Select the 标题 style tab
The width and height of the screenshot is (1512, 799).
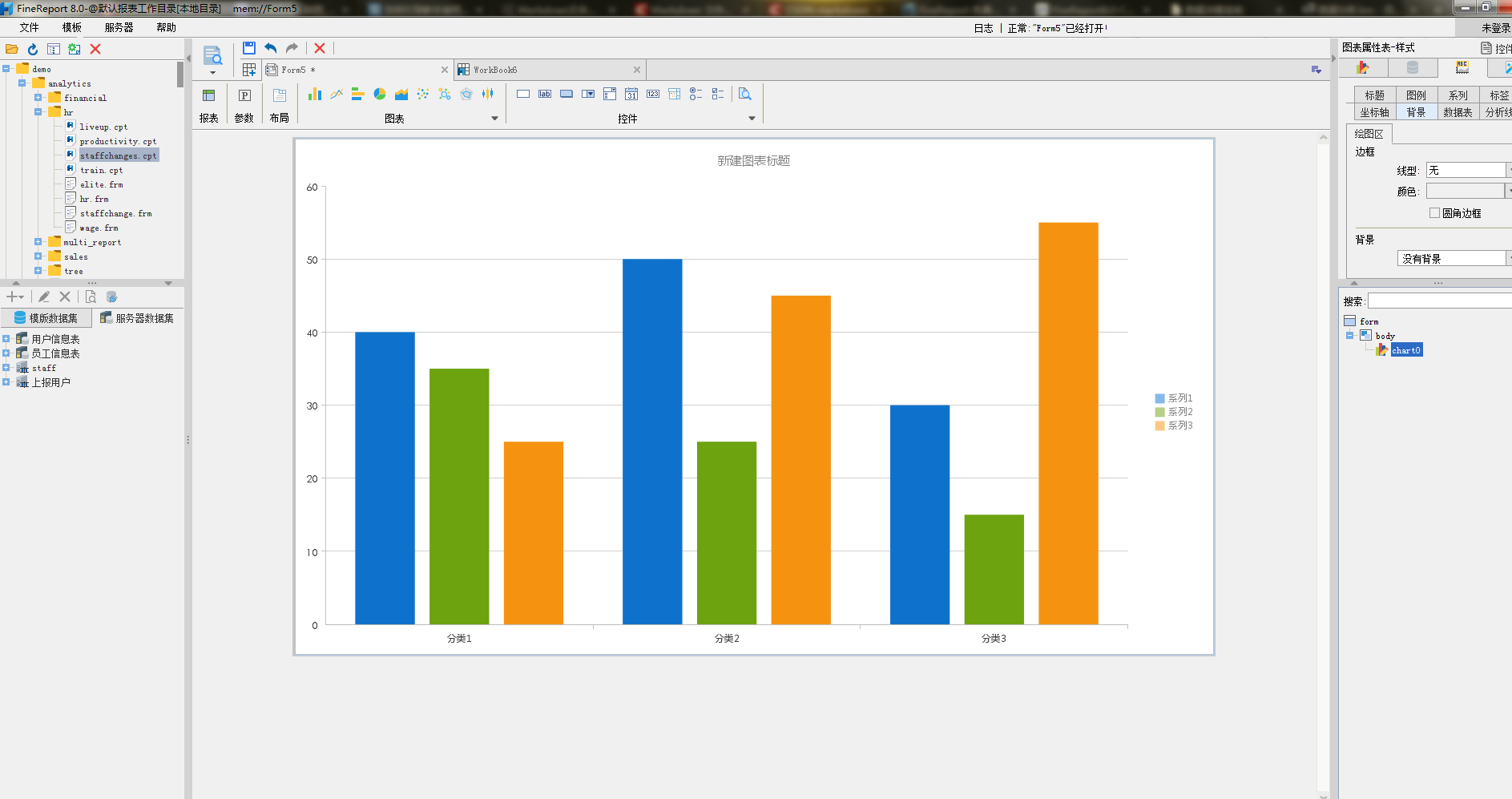coord(1374,95)
